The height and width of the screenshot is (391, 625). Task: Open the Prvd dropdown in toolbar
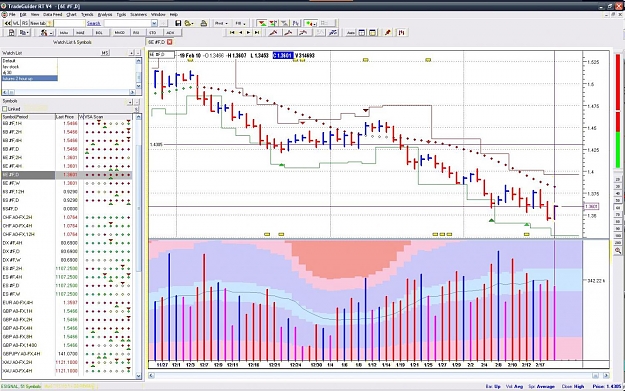click(x=221, y=24)
